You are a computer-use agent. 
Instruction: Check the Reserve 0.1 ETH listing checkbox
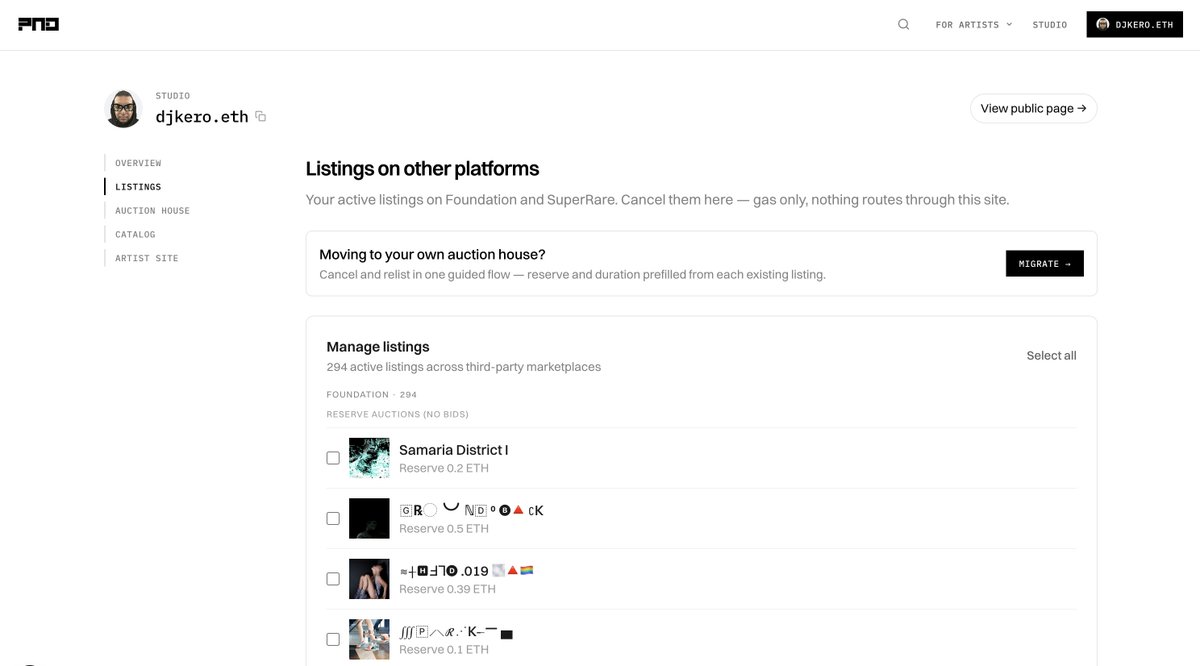[x=333, y=640]
